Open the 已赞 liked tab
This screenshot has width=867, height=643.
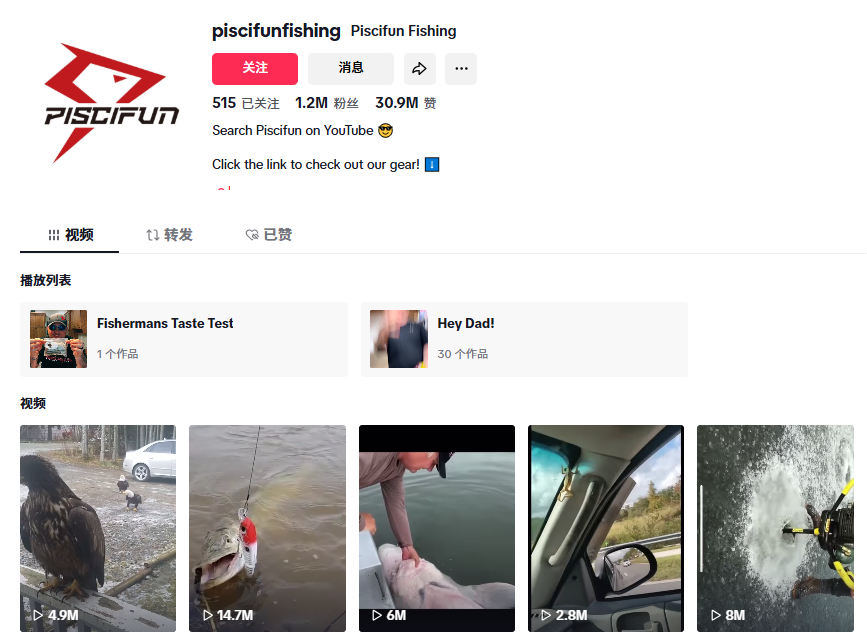click(x=269, y=235)
